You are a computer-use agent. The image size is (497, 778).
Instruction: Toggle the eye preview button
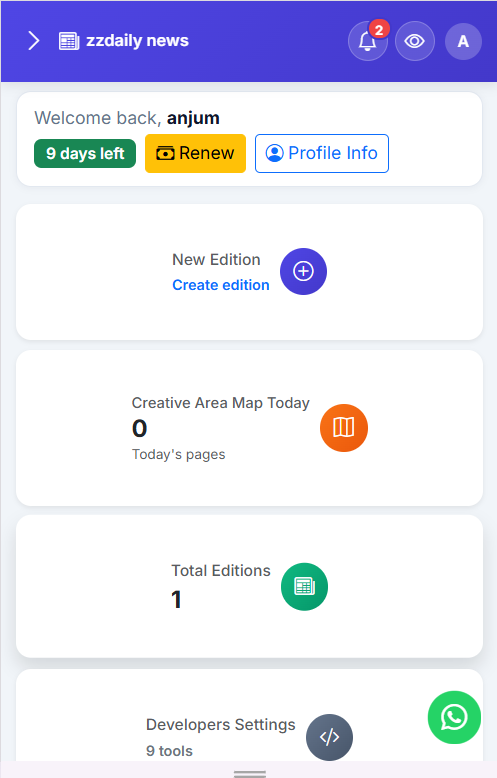pos(415,41)
